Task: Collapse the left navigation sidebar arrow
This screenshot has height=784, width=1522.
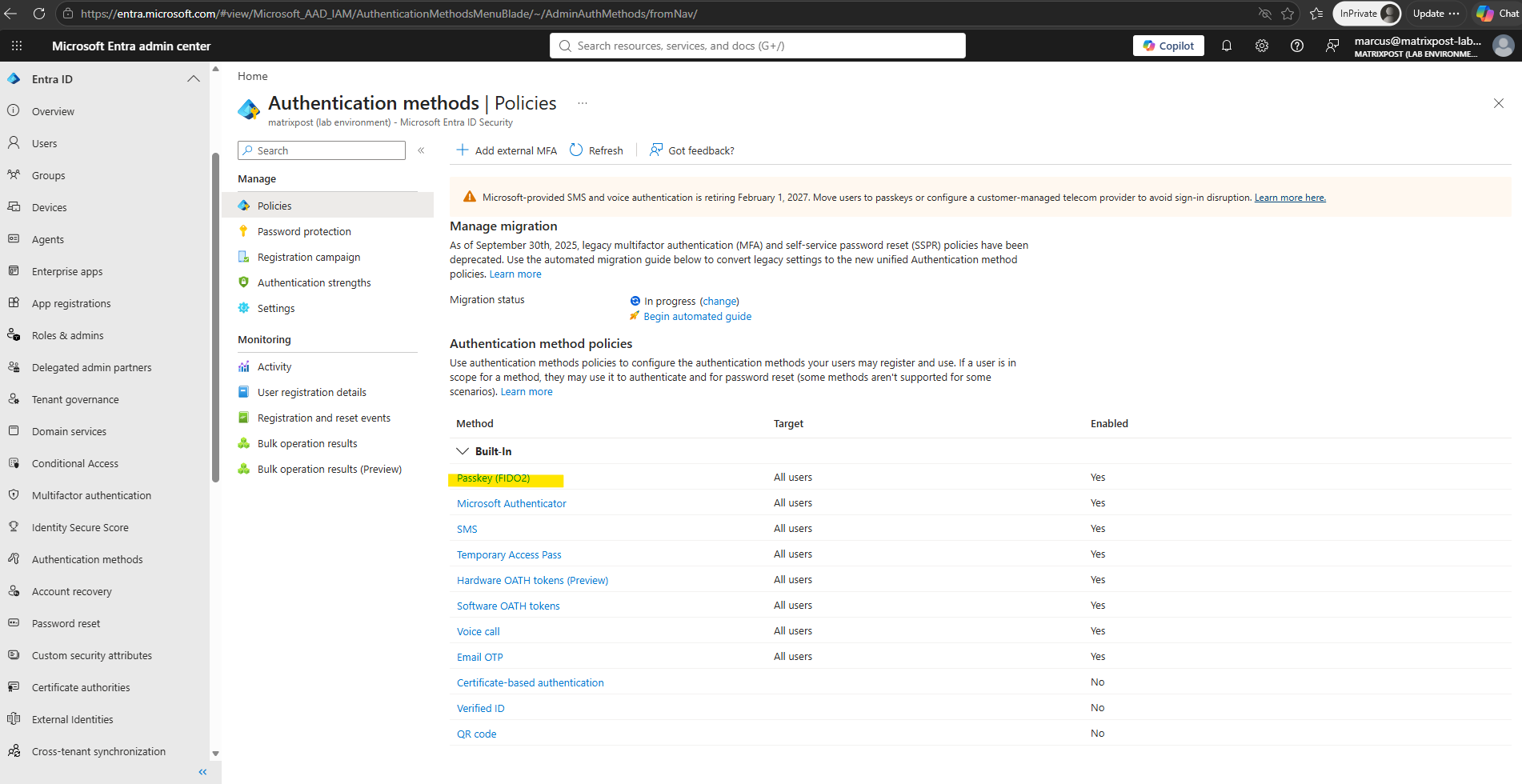Action: [x=202, y=772]
